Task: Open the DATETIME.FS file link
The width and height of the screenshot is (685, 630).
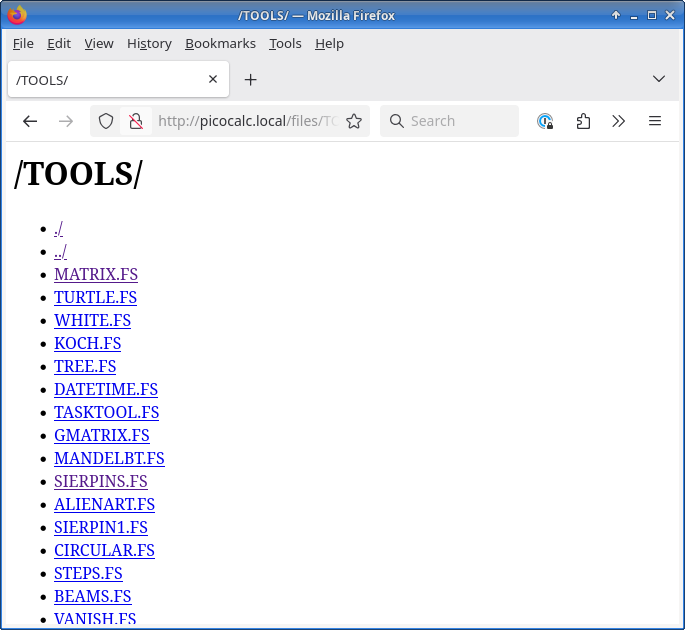Action: pos(106,390)
